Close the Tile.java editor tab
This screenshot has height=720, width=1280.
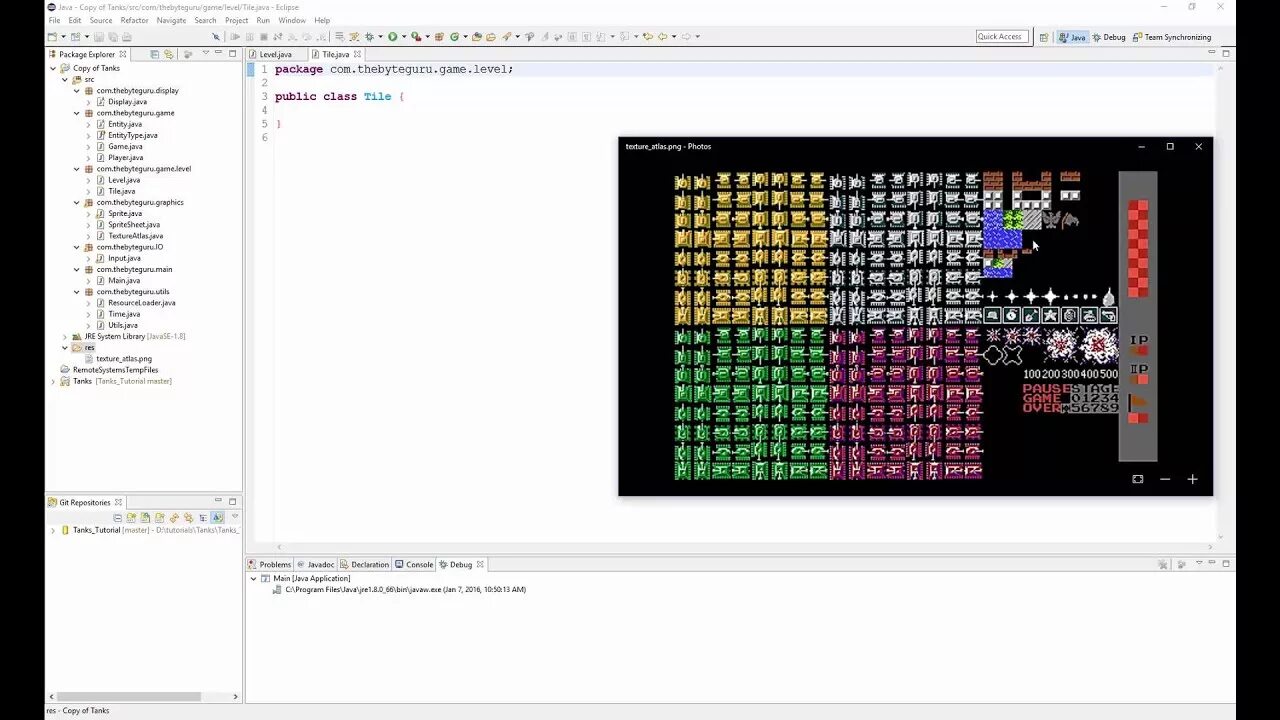tap(357, 54)
